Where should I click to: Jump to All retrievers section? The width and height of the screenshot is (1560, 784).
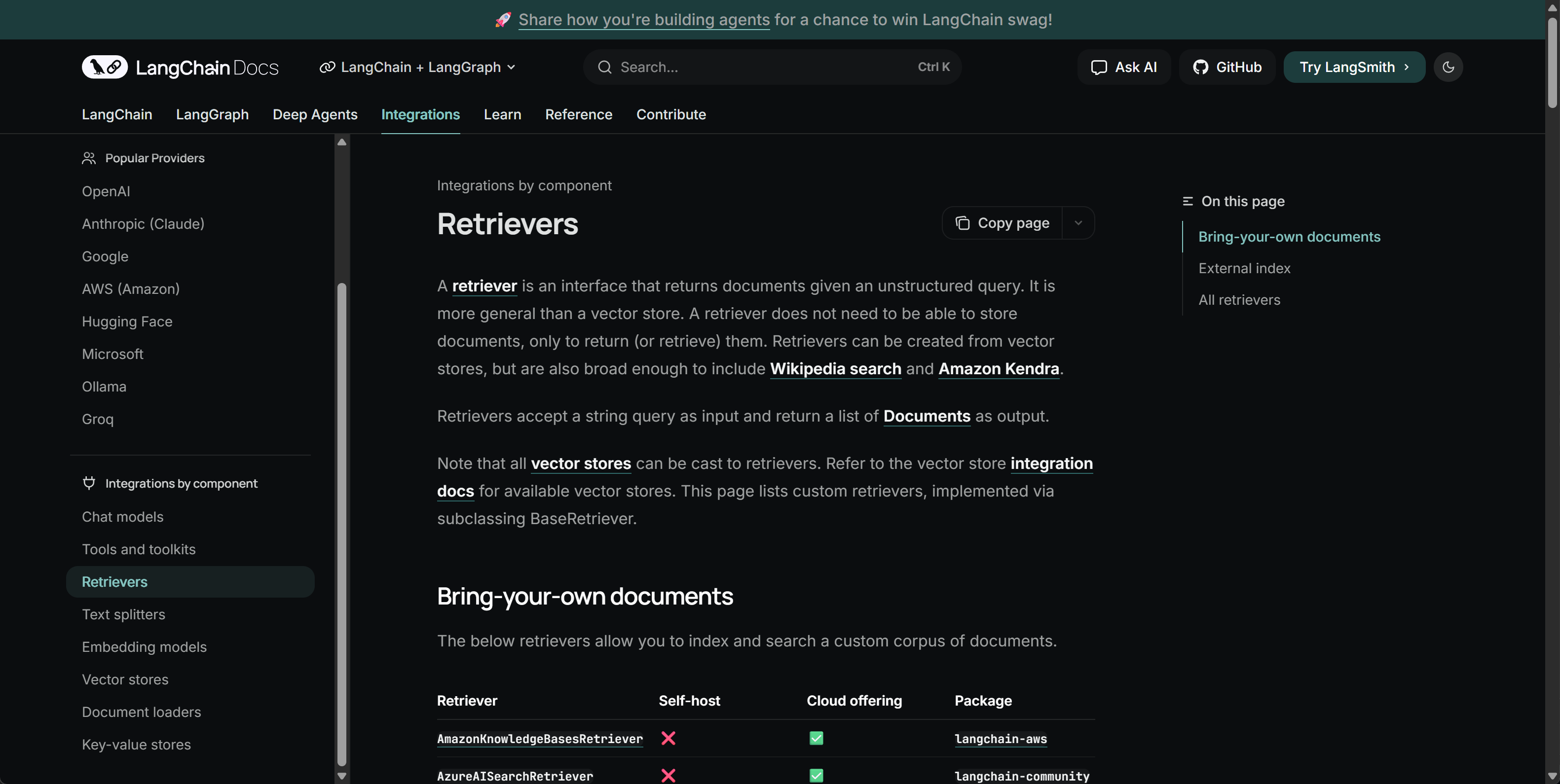click(1239, 300)
